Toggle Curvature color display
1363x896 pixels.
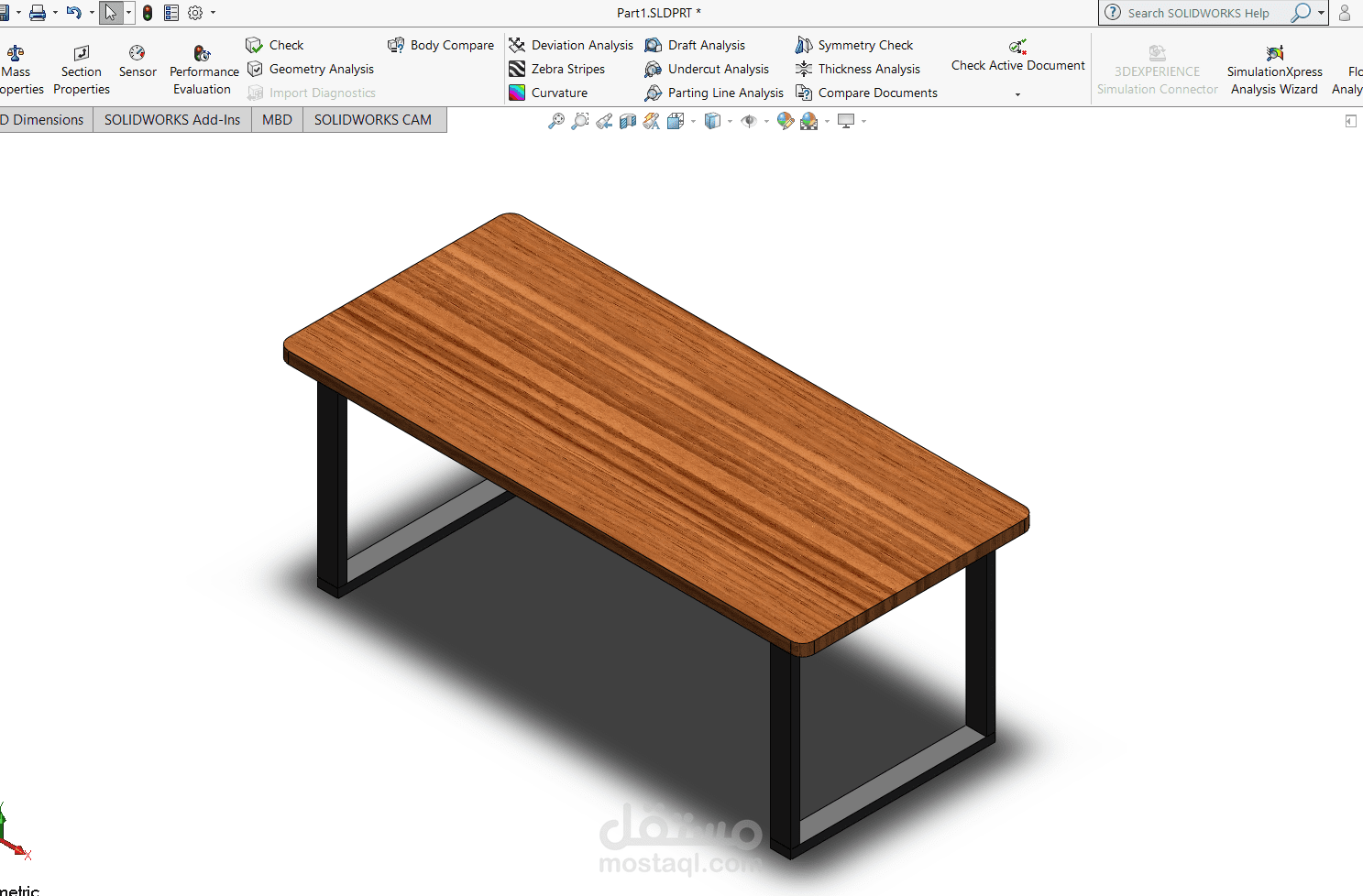tap(548, 93)
